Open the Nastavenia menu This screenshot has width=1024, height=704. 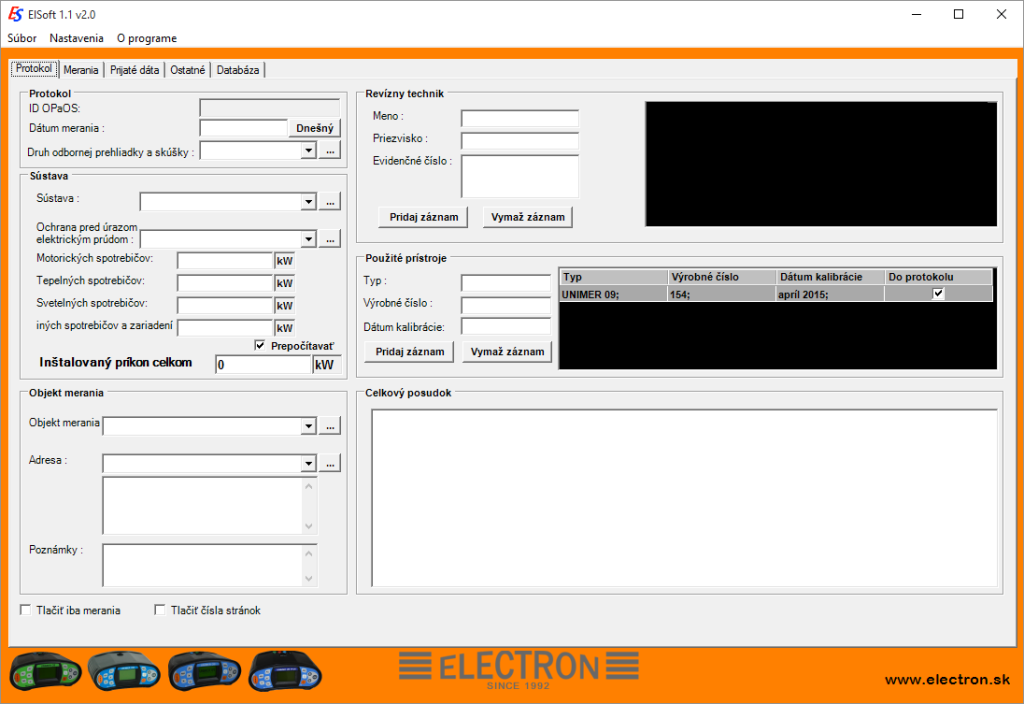click(x=76, y=37)
